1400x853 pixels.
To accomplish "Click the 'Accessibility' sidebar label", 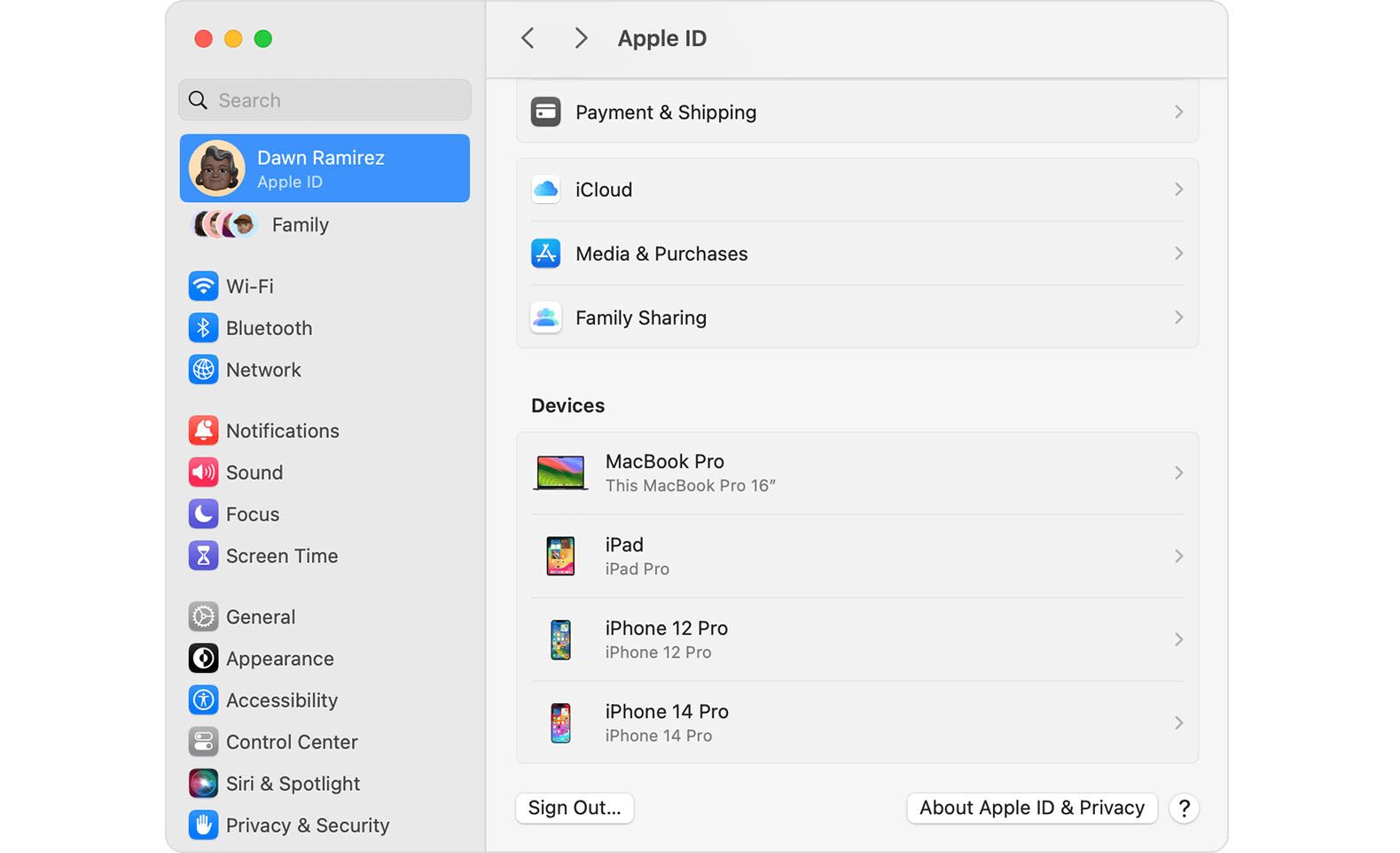I will pos(282,700).
